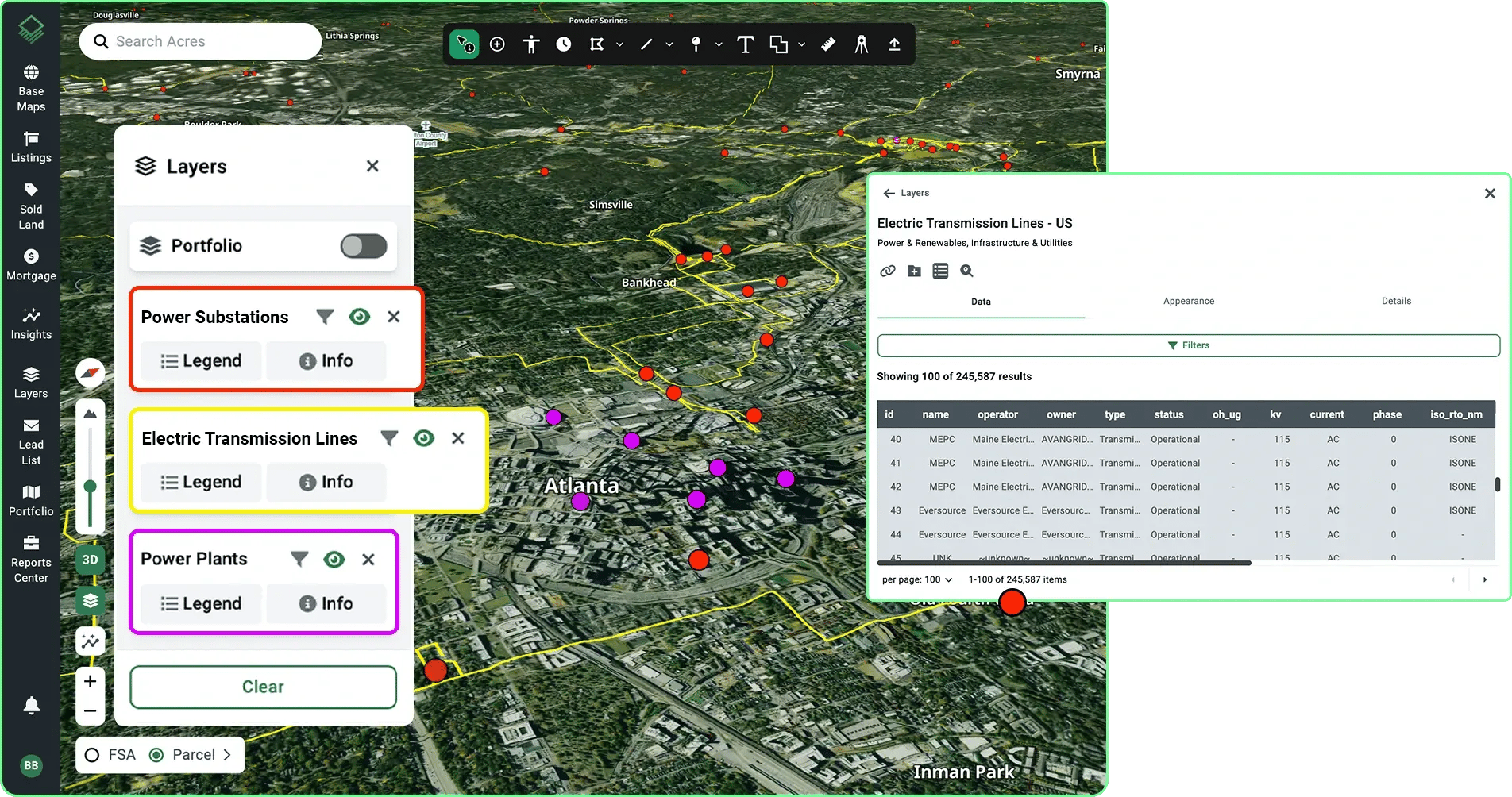Open Info for Power Plants
Screen dimensions: 1512x797
pos(326,604)
